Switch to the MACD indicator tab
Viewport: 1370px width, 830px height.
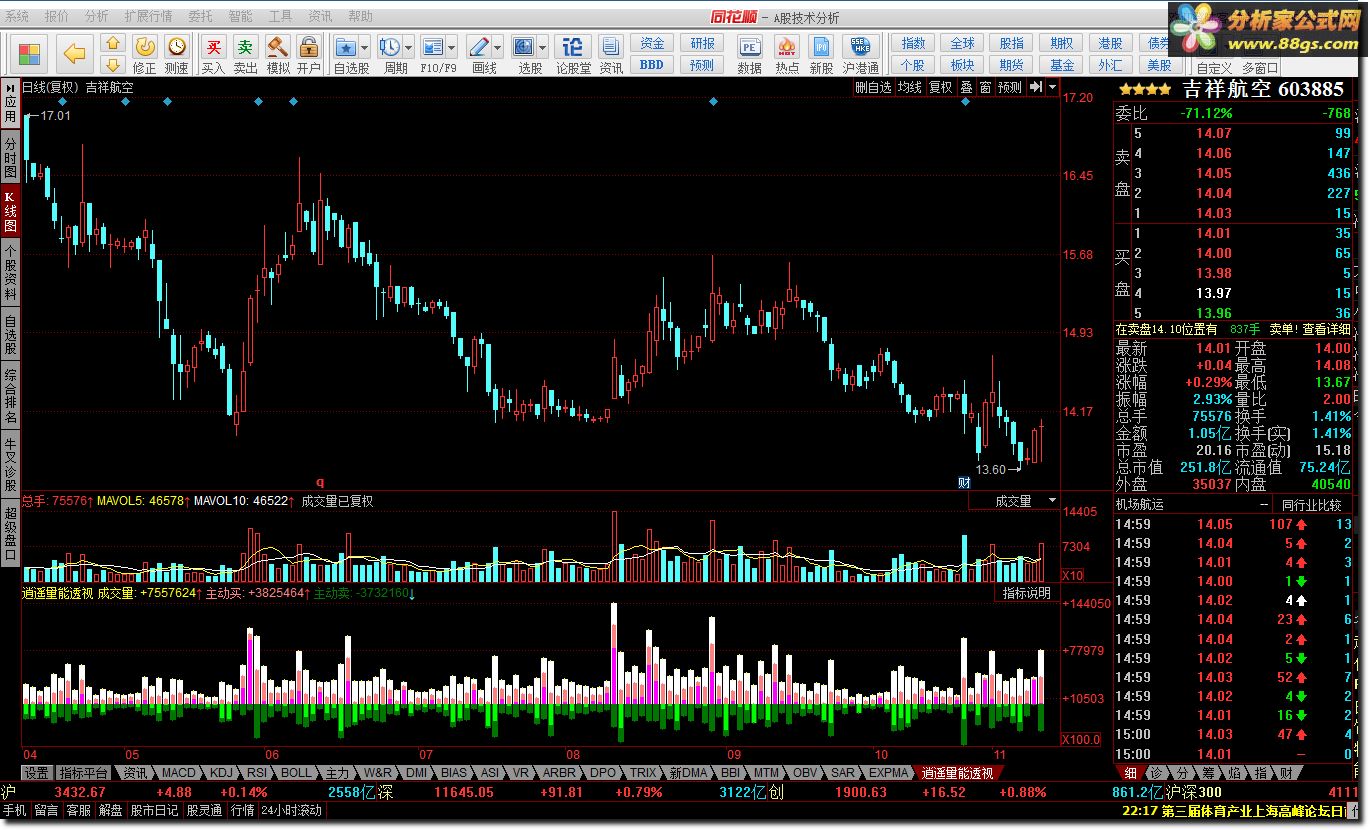(x=179, y=773)
